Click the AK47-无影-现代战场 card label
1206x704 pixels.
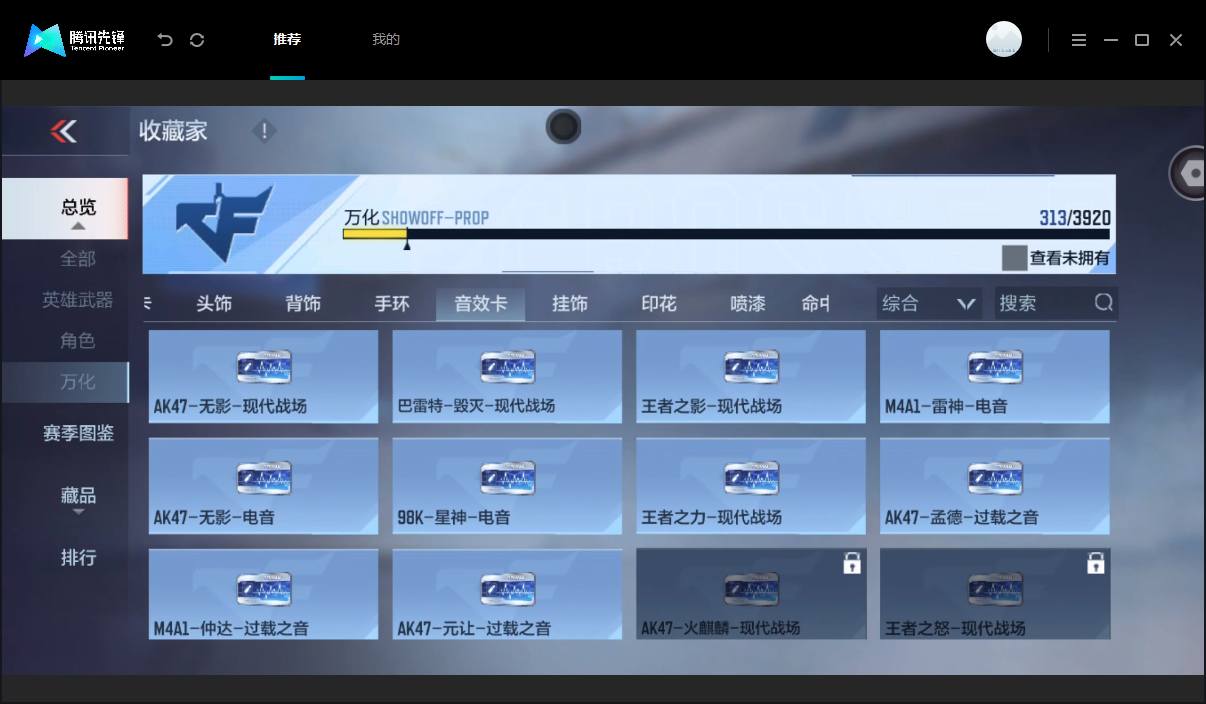pos(230,406)
